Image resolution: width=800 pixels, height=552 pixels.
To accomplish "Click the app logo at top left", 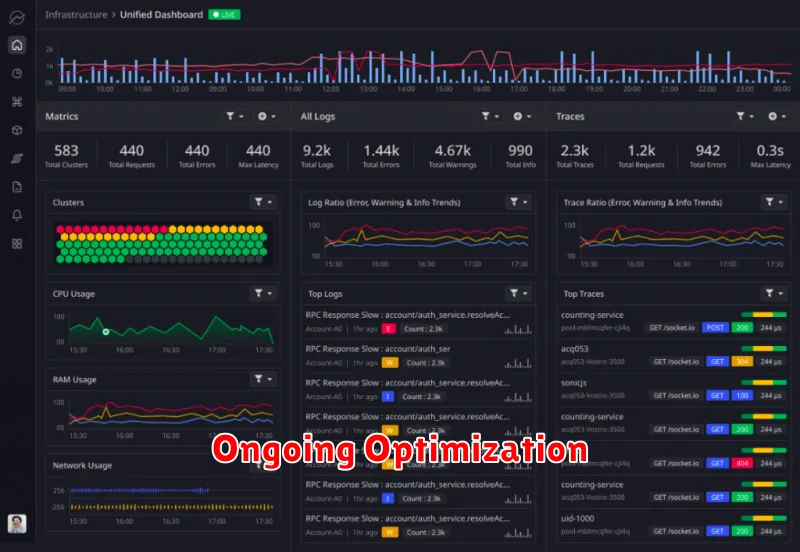I will [16, 16].
